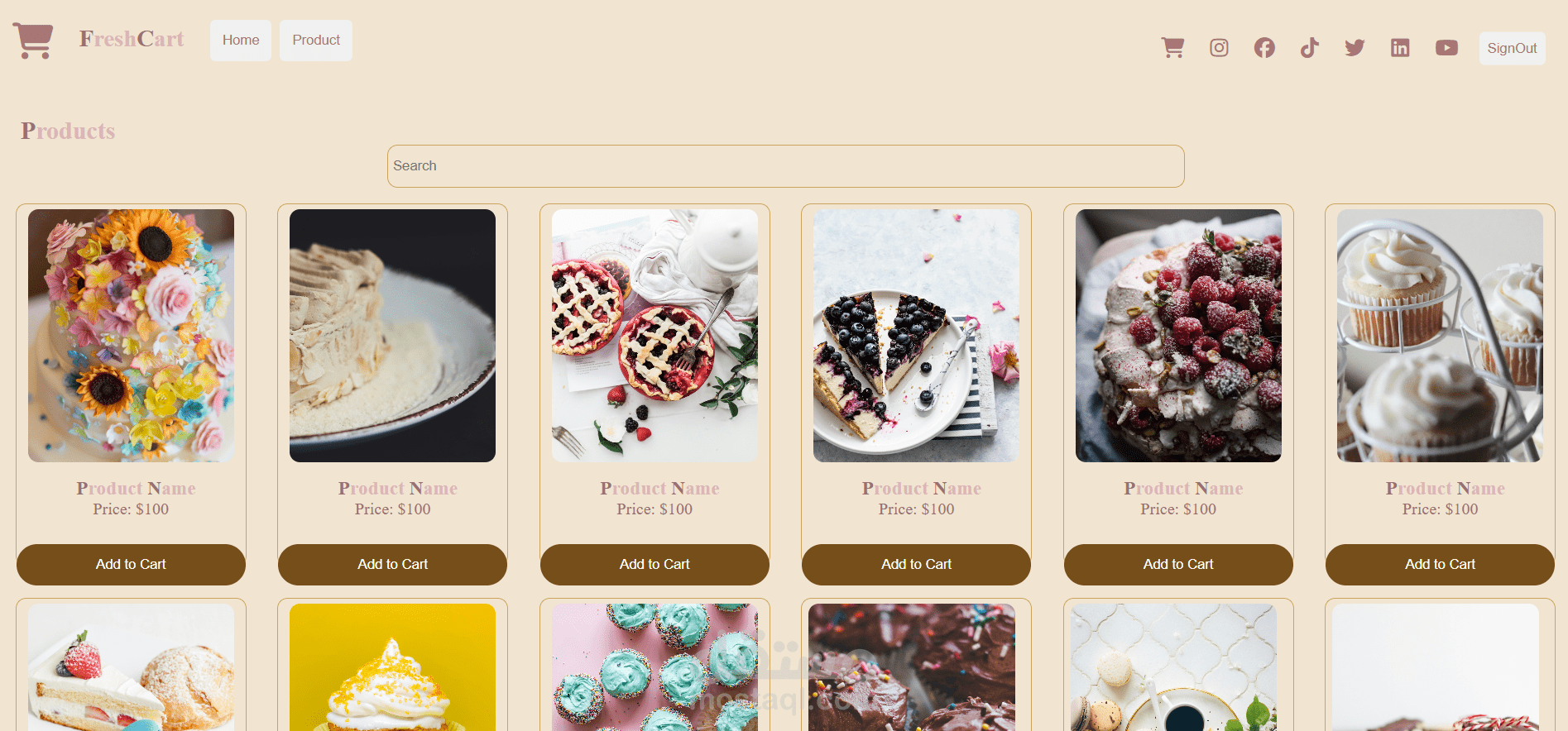View the raspberry-topped cake image
The height and width of the screenshot is (731, 1568).
(x=1178, y=336)
